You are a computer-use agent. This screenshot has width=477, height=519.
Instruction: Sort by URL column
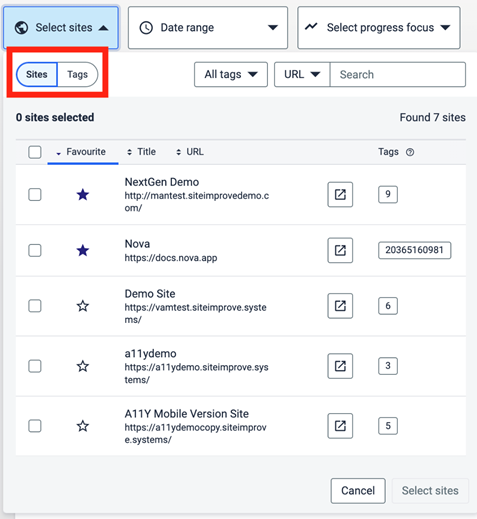tap(190, 152)
